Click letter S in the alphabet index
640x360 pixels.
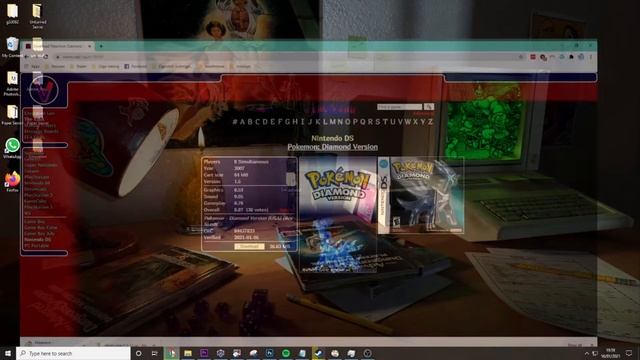click(378, 122)
